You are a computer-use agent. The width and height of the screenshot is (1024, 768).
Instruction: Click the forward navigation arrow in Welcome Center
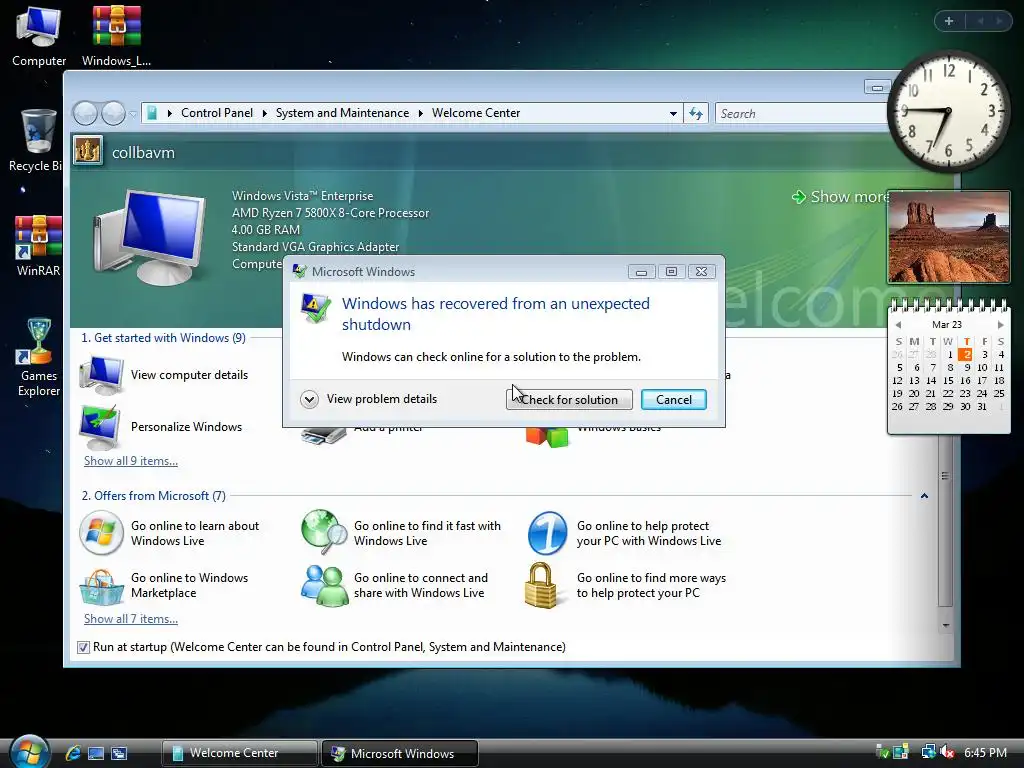click(114, 114)
